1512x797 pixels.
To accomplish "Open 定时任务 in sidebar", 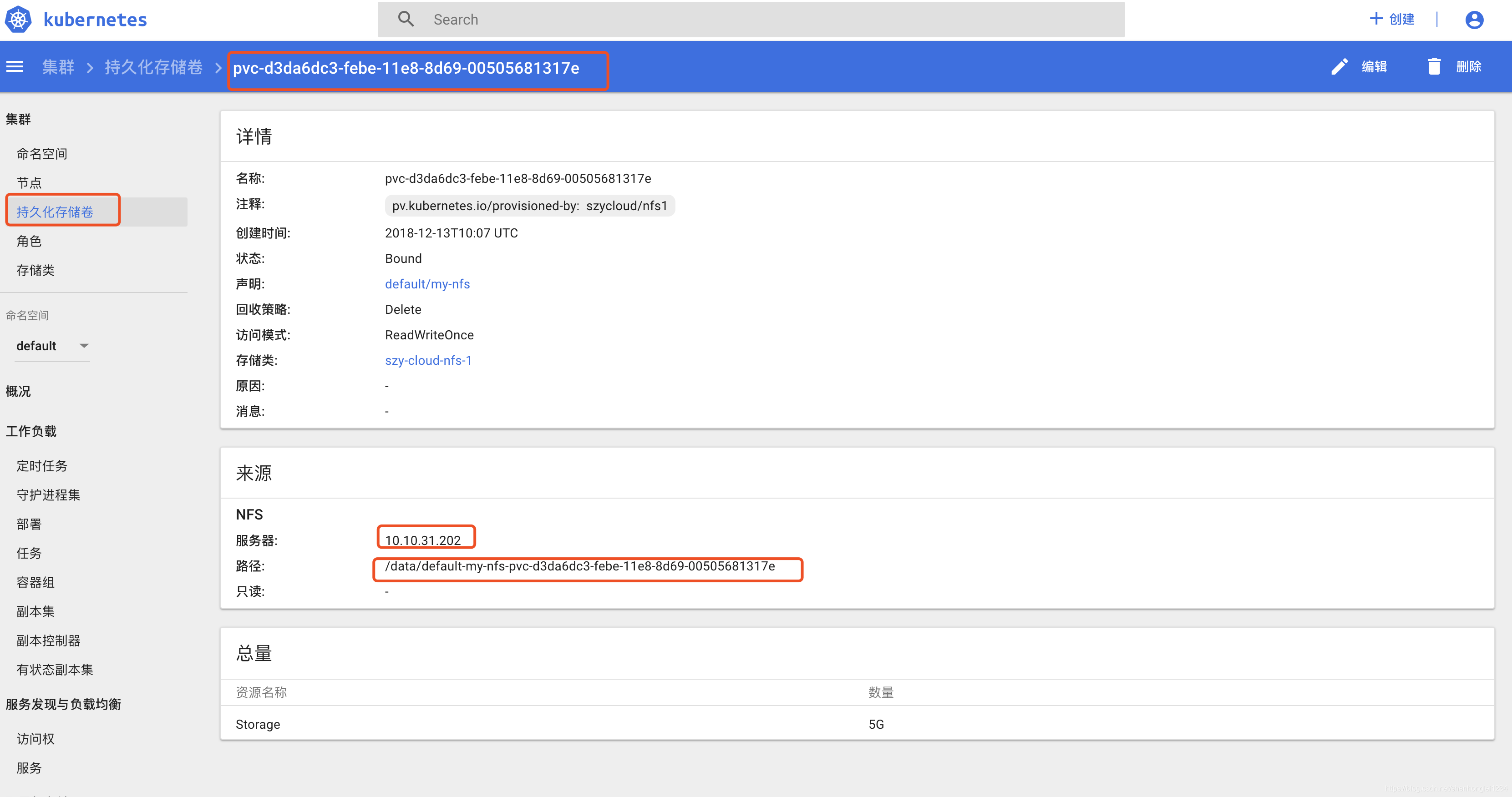I will [42, 466].
